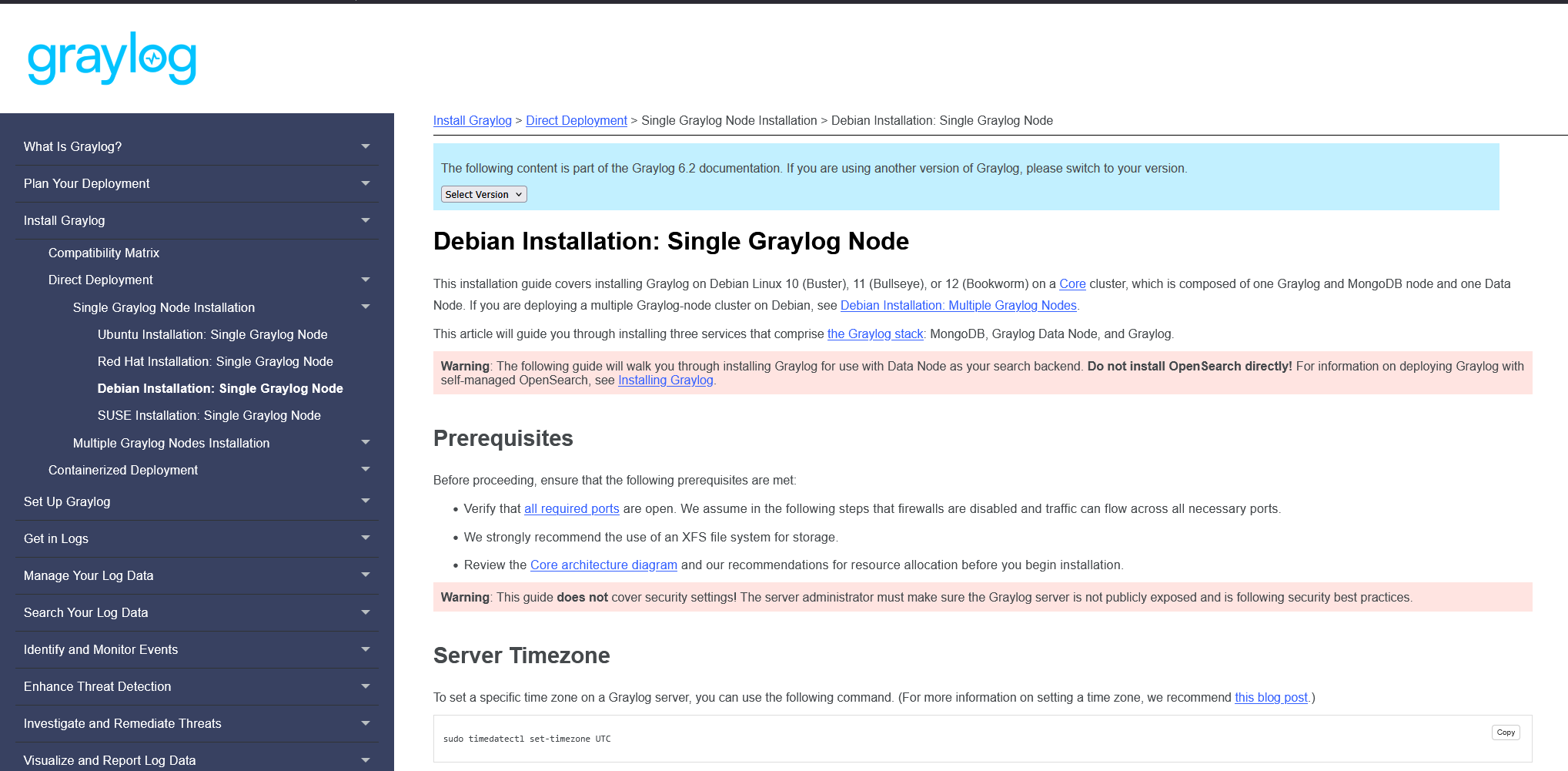Open Install Graylog menu item
Screen dimensions: 1568x771
tap(64, 220)
